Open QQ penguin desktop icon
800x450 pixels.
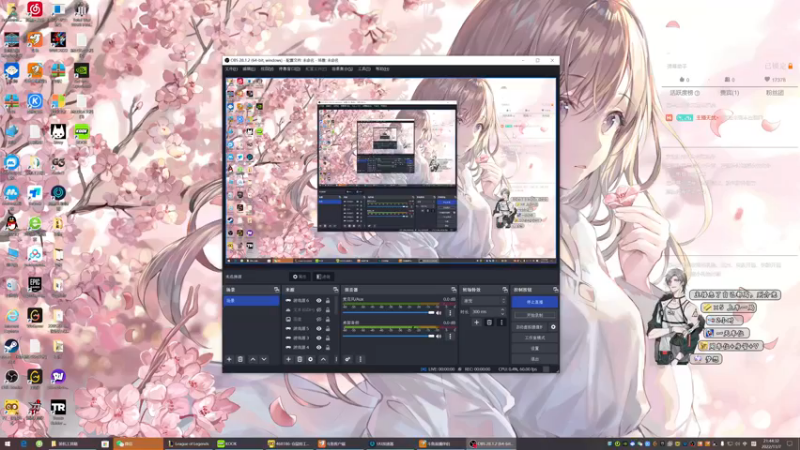point(12,223)
